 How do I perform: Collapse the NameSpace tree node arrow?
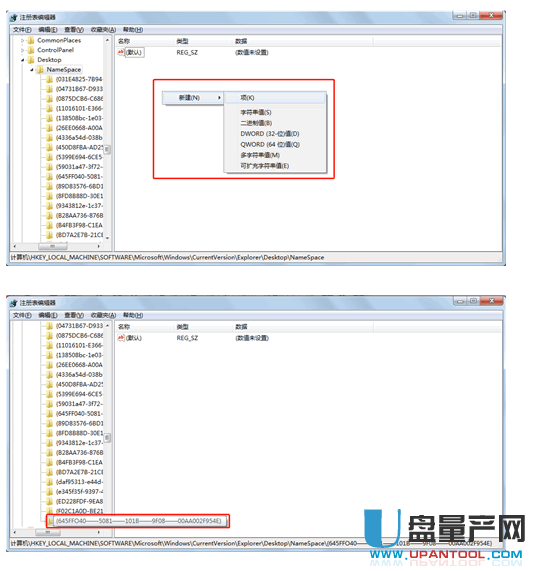32,70
